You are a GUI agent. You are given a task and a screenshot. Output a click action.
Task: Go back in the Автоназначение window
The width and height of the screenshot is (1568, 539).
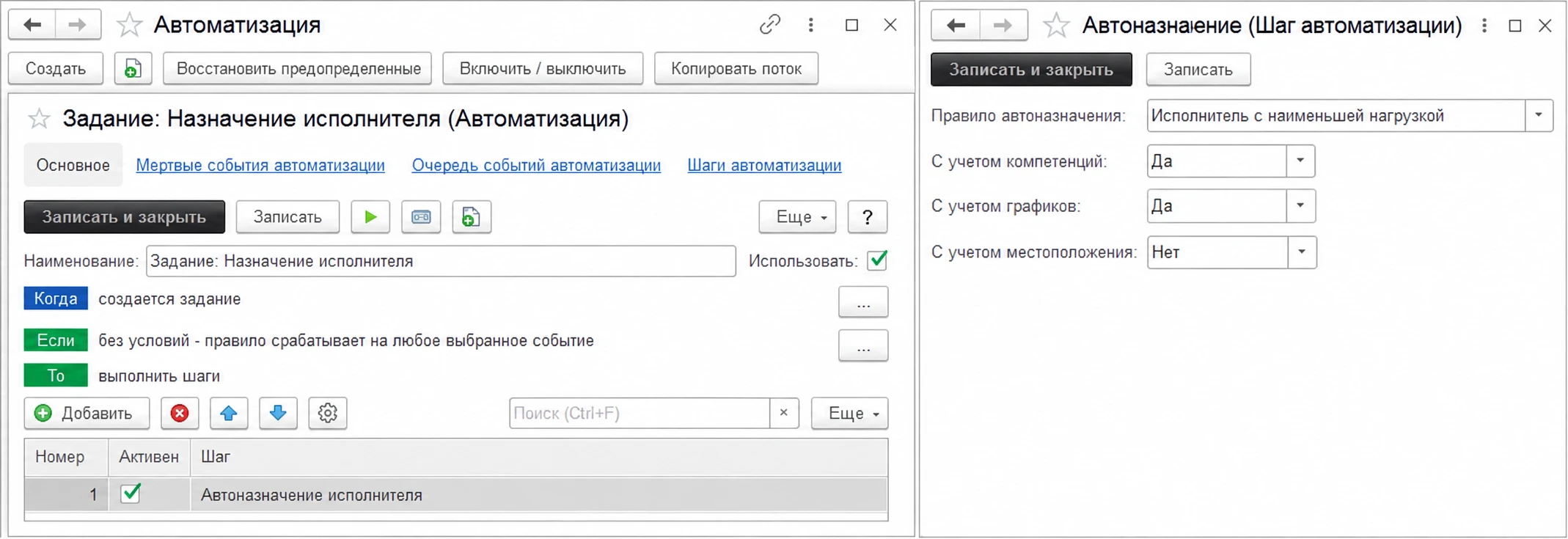pyautogui.click(x=956, y=26)
